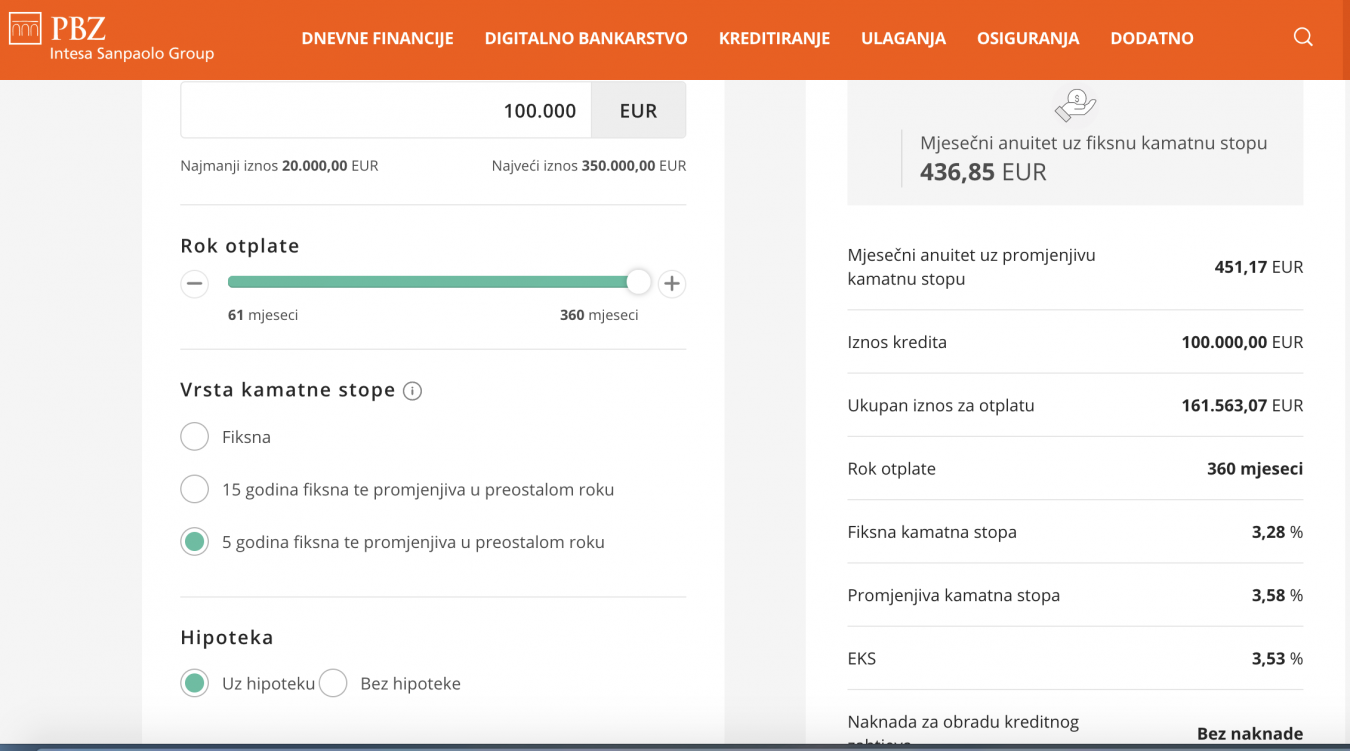
Task: Click the EUR currency box
Action: 638,111
